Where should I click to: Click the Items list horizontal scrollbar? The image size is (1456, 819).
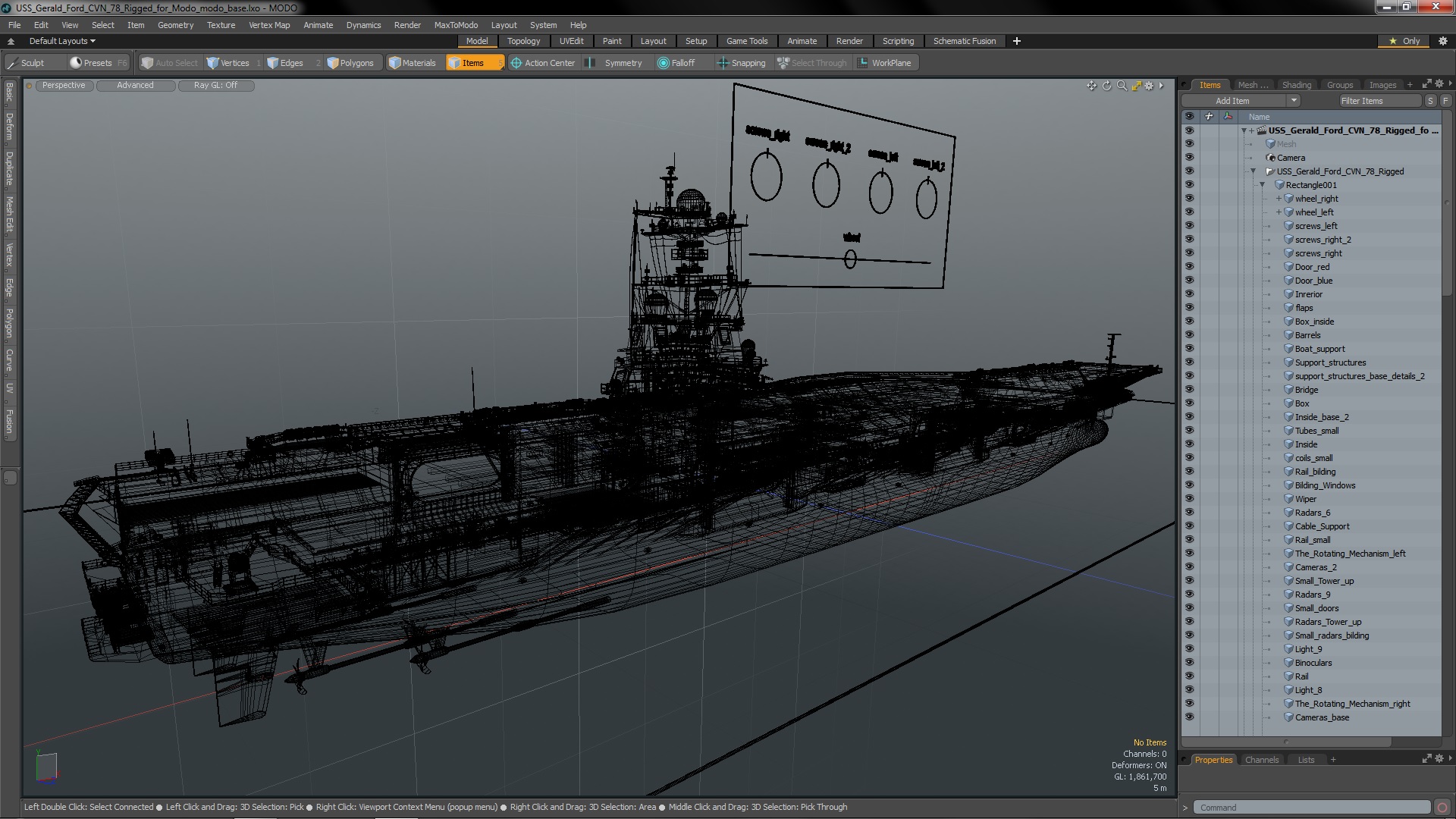click(1285, 742)
